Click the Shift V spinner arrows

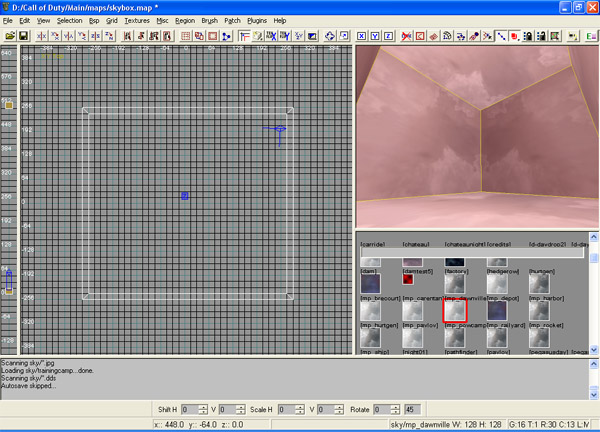coord(241,409)
